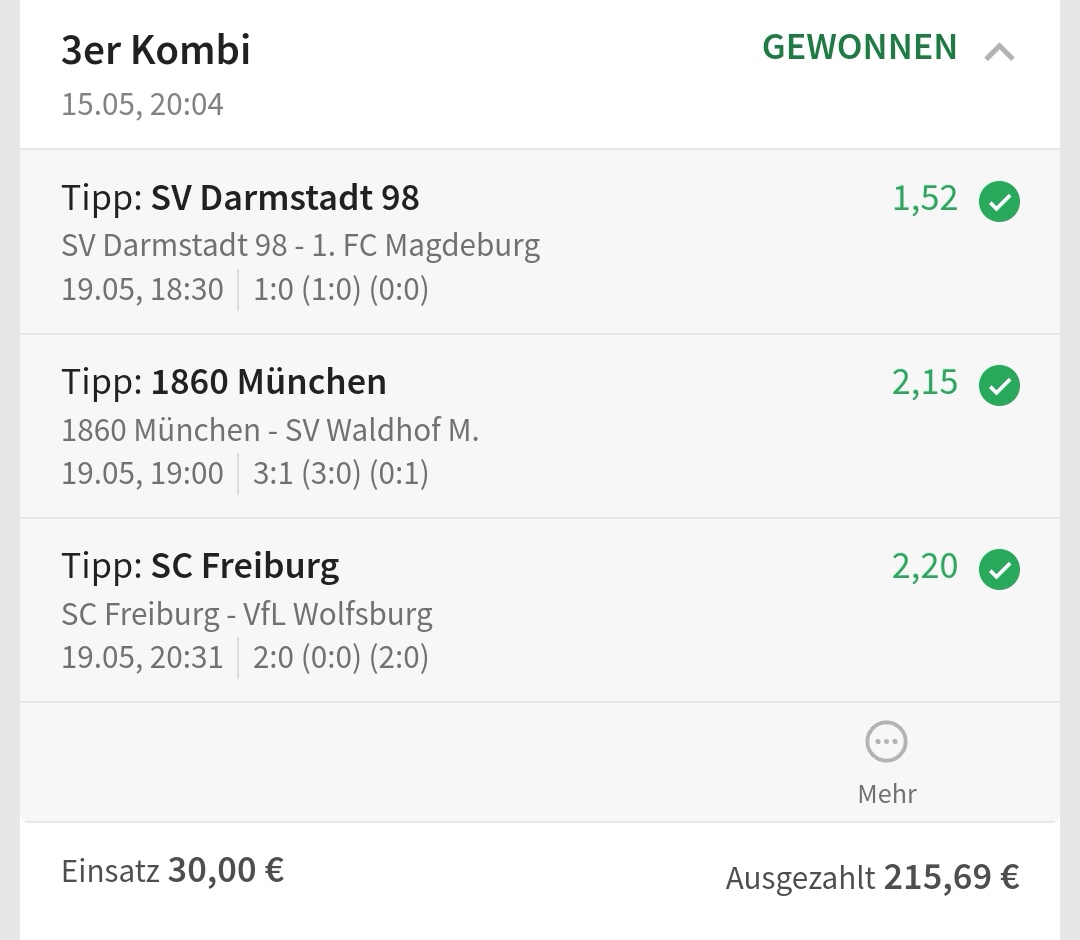This screenshot has height=940, width=1080.
Task: Click the odds value 1,52
Action: click(x=925, y=199)
